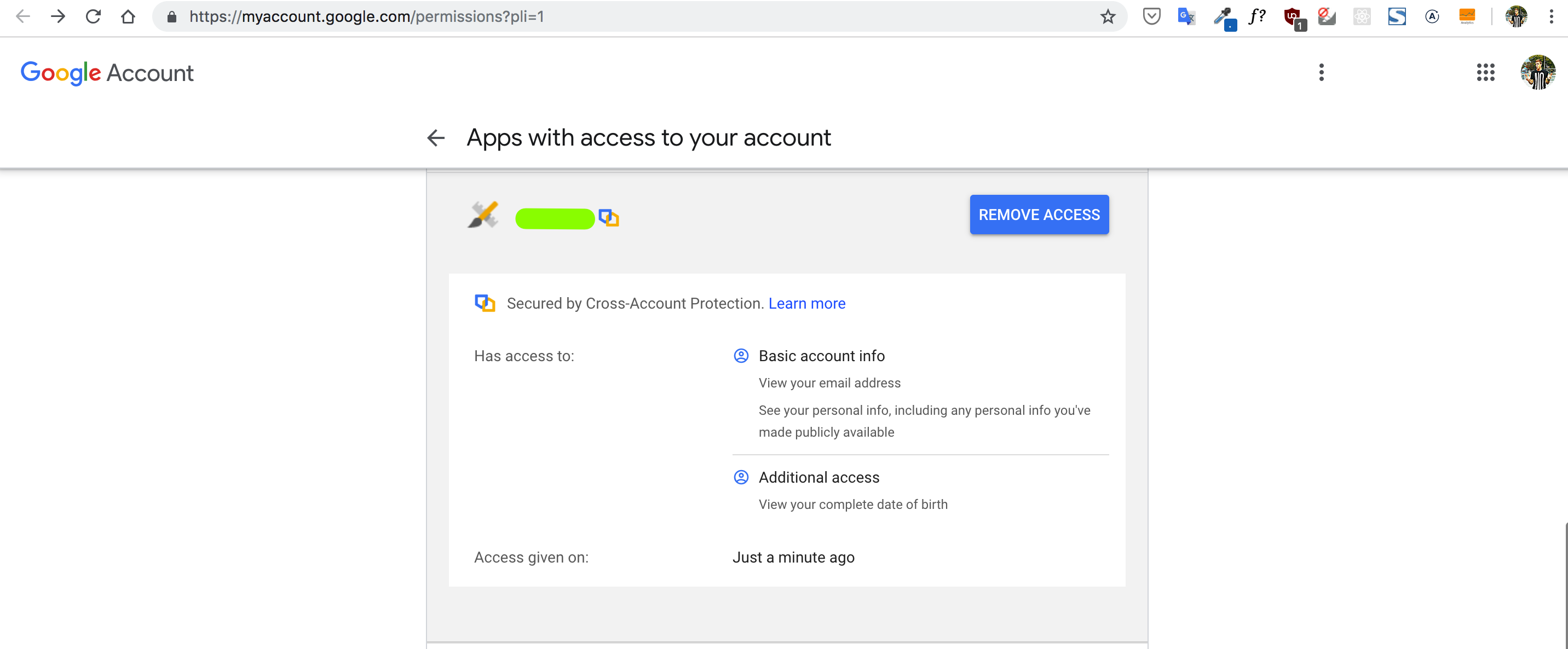Open the orange Analytics extension

(1467, 16)
